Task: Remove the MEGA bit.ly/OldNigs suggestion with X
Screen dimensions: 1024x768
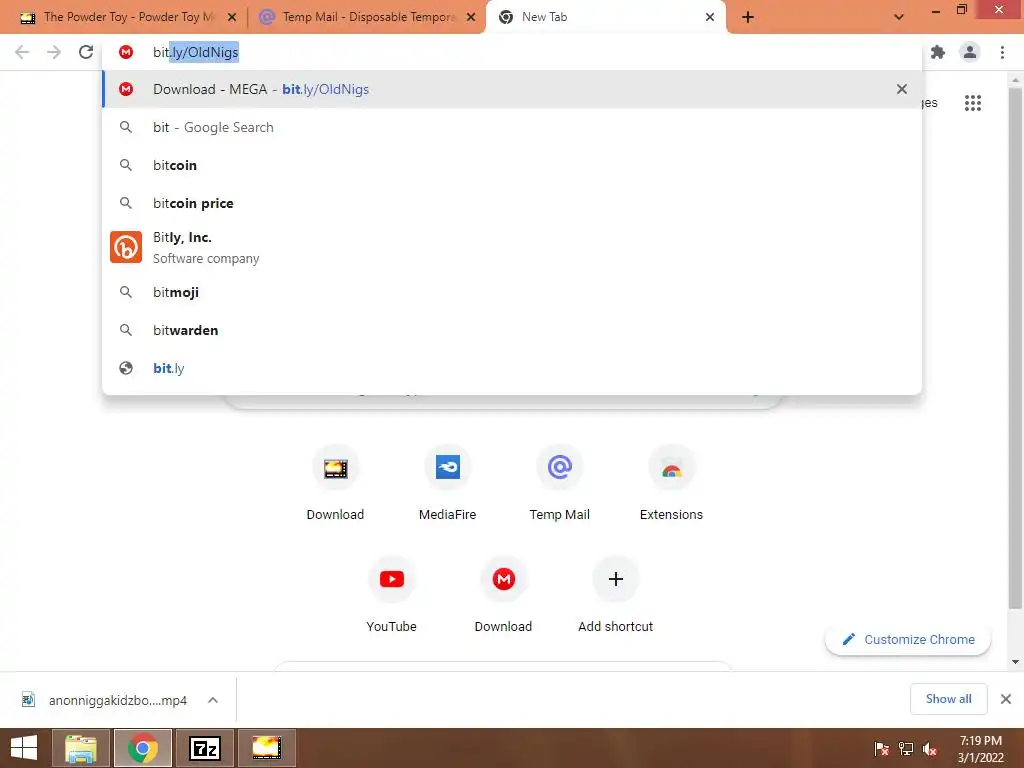Action: click(902, 89)
